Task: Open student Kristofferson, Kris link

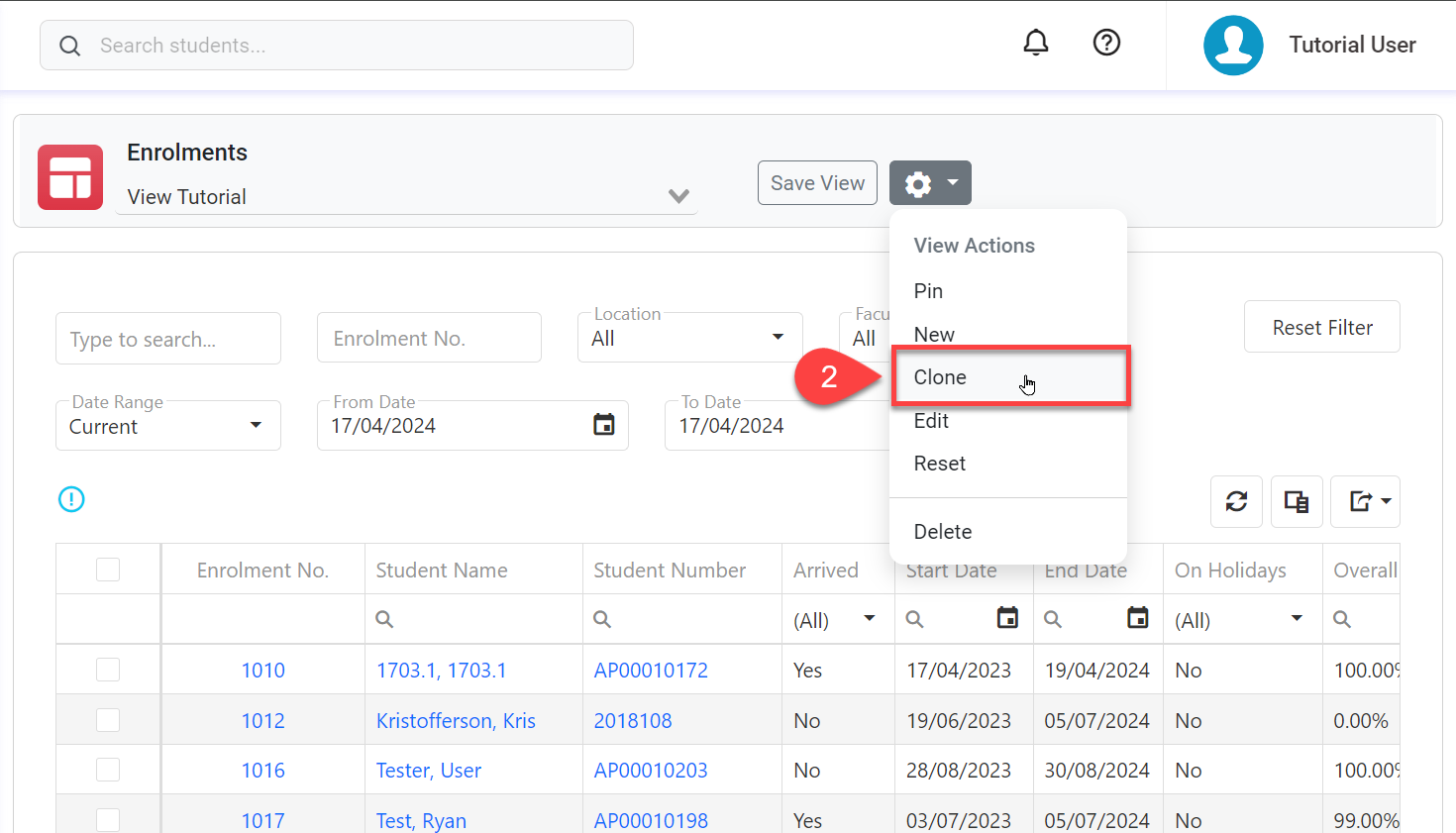Action: [x=456, y=721]
